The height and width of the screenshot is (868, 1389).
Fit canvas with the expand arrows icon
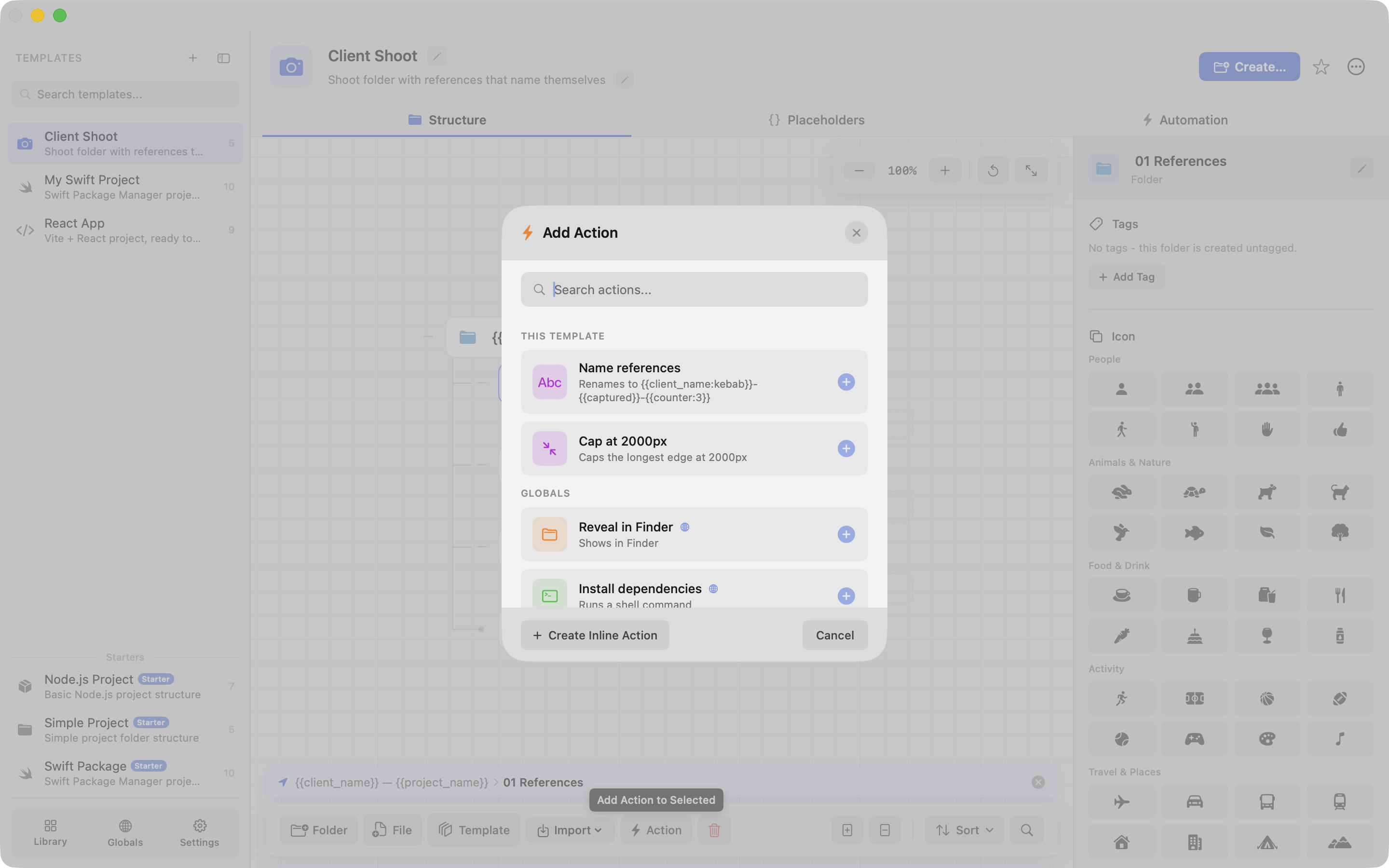coord(1031,171)
